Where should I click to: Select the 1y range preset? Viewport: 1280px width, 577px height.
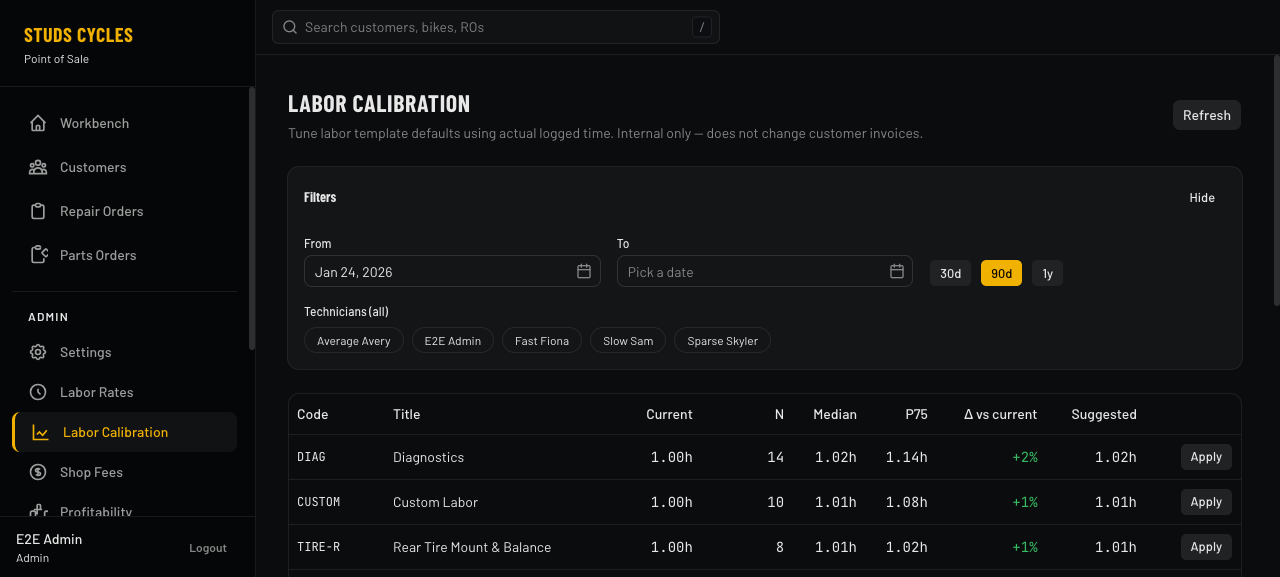[1048, 273]
